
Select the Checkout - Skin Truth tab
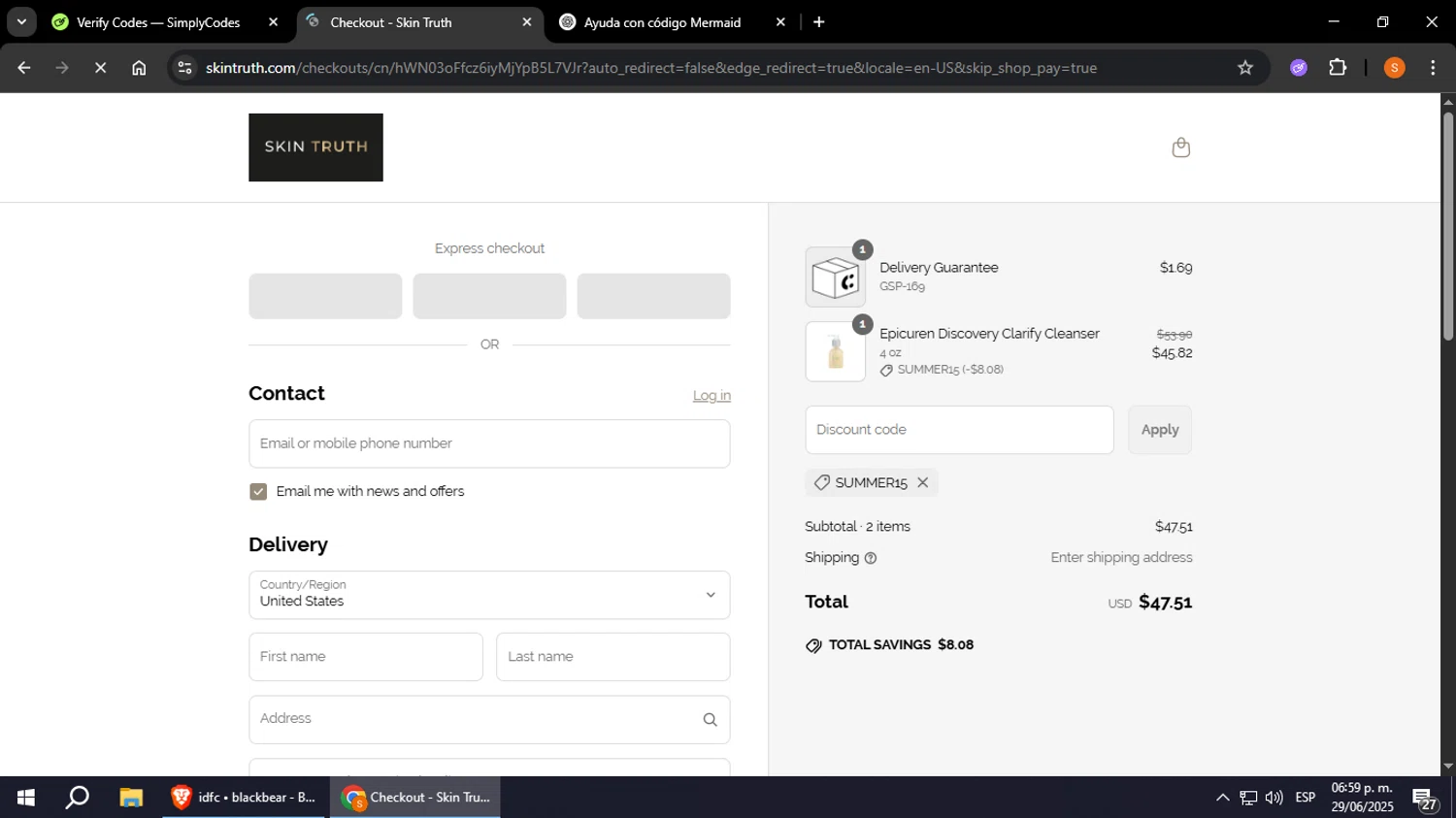[419, 22]
